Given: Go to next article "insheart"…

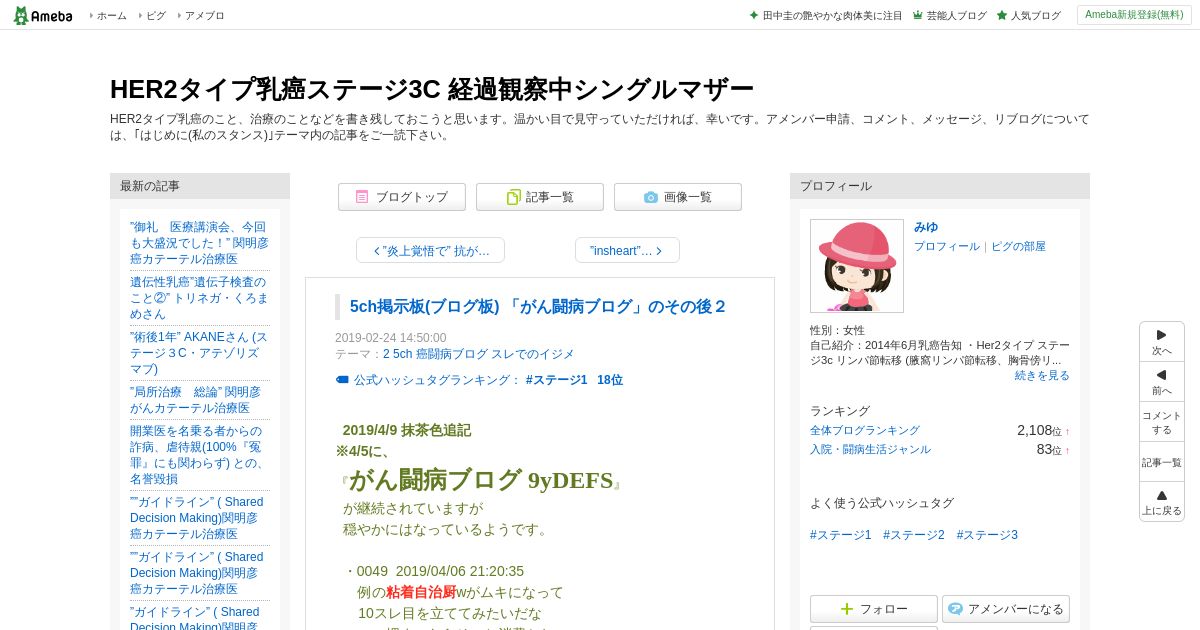Looking at the screenshot, I should pos(627,250).
